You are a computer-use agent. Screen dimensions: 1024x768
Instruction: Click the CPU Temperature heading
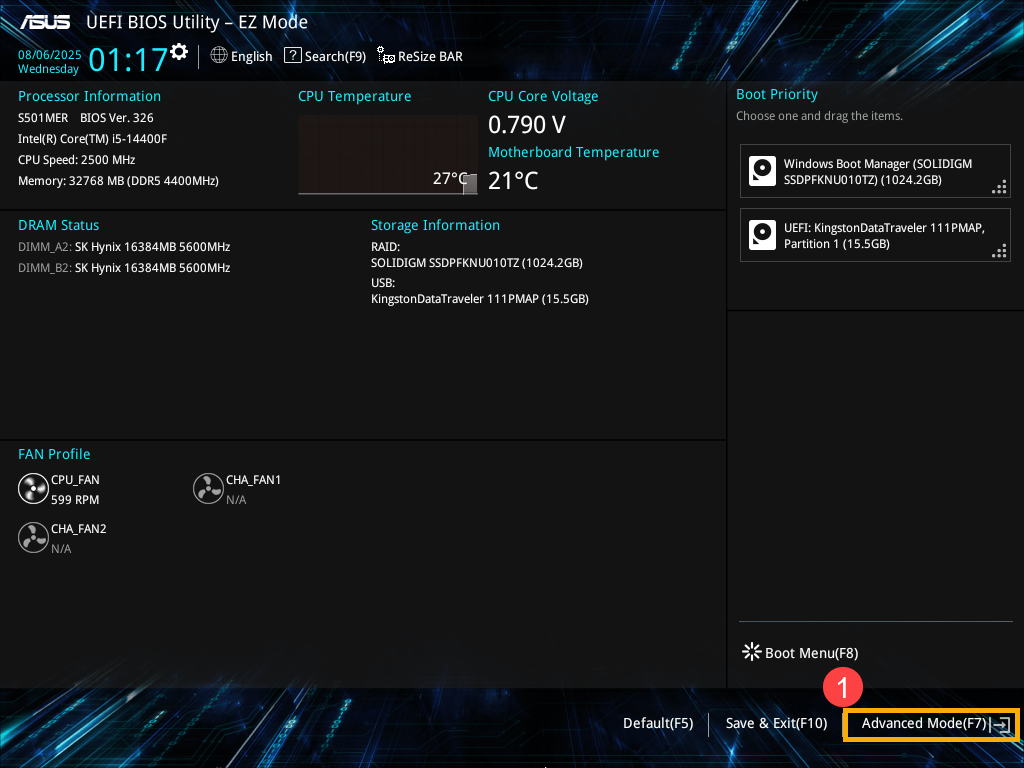pyautogui.click(x=355, y=96)
